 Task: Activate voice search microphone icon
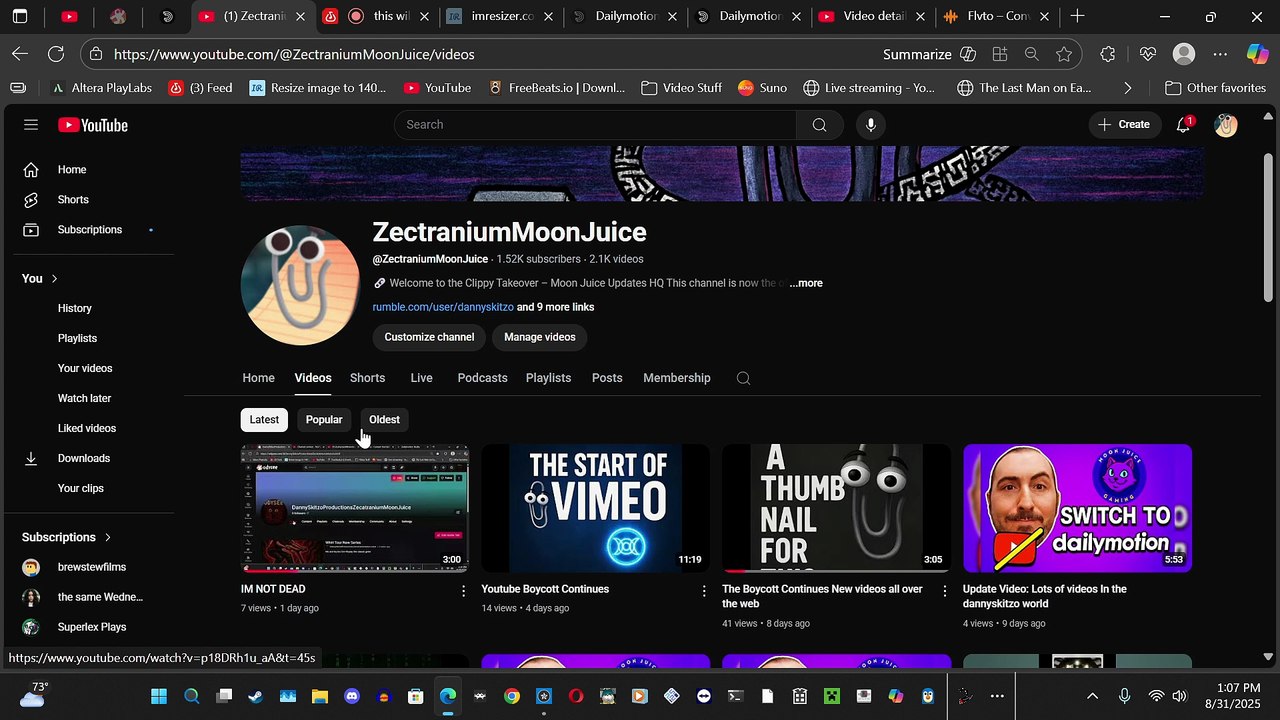click(x=871, y=125)
